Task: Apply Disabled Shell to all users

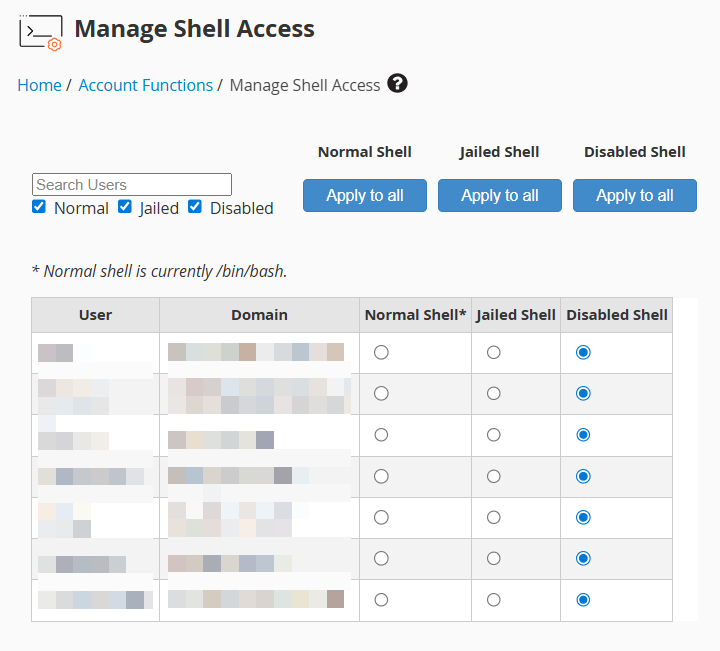Action: click(635, 196)
